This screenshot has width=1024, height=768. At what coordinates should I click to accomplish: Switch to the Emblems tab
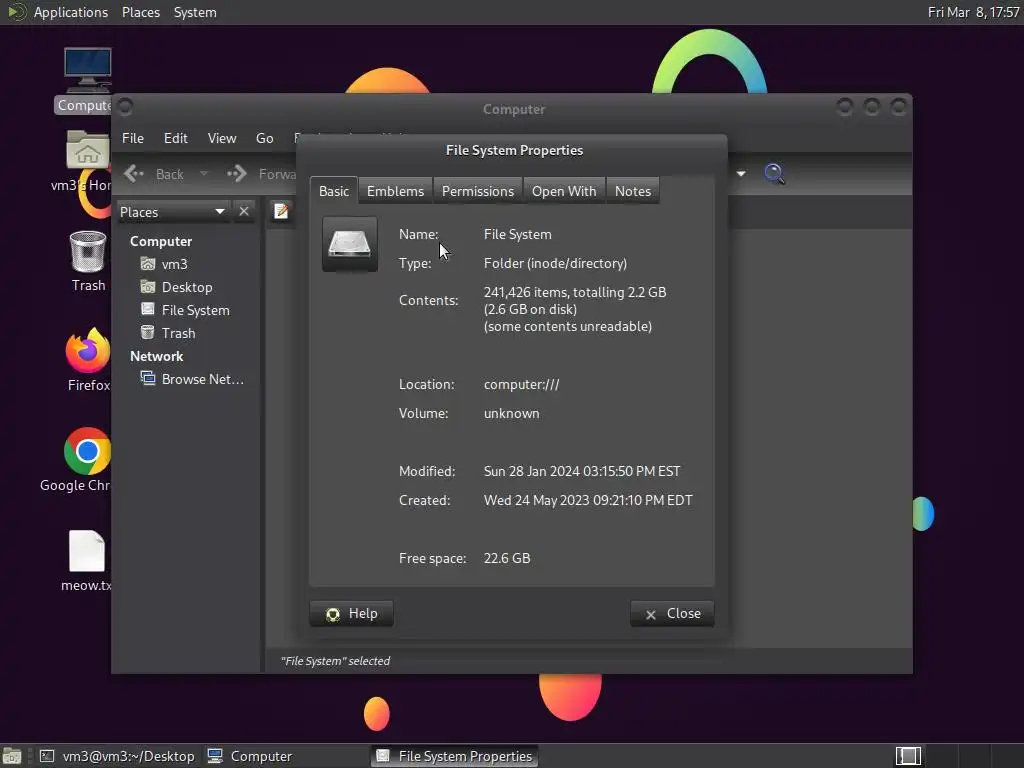(395, 191)
